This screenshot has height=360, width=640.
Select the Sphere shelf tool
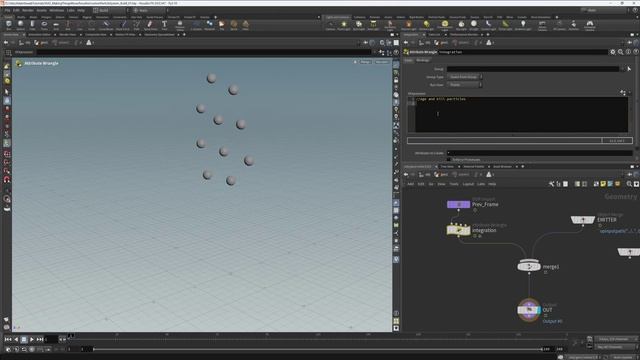click(20, 25)
